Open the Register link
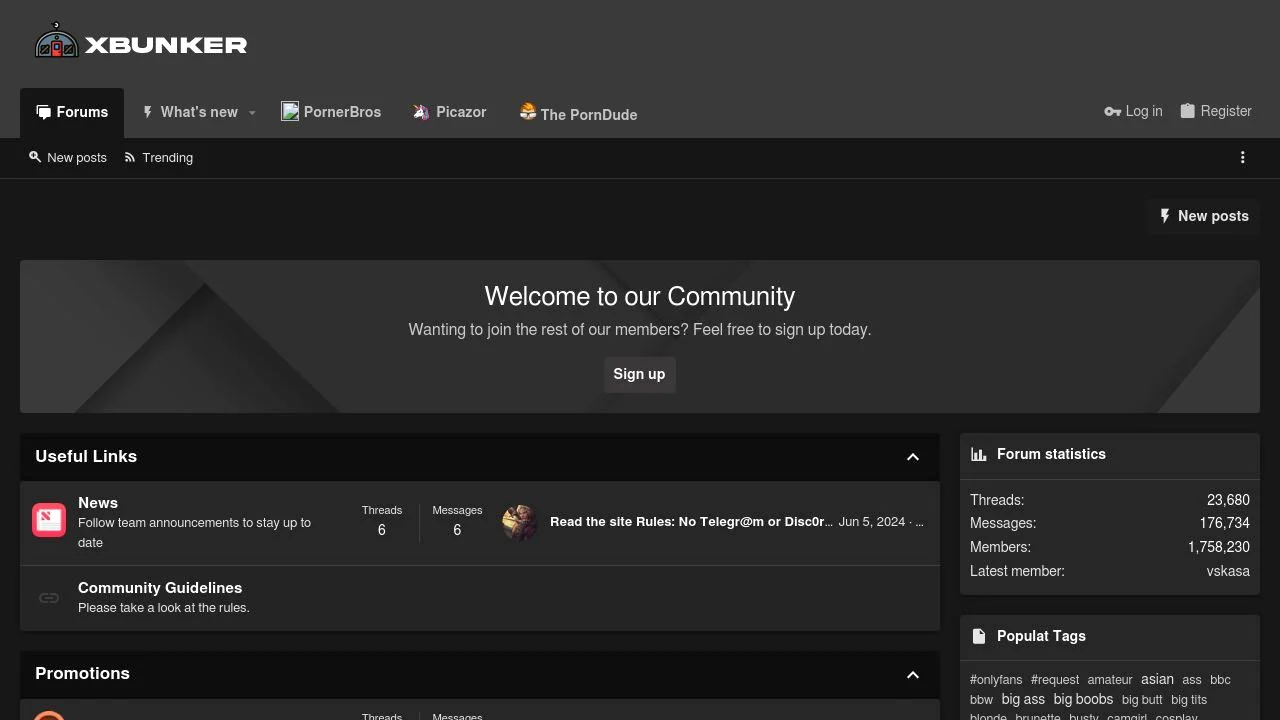The height and width of the screenshot is (720, 1280). pyautogui.click(x=1216, y=111)
